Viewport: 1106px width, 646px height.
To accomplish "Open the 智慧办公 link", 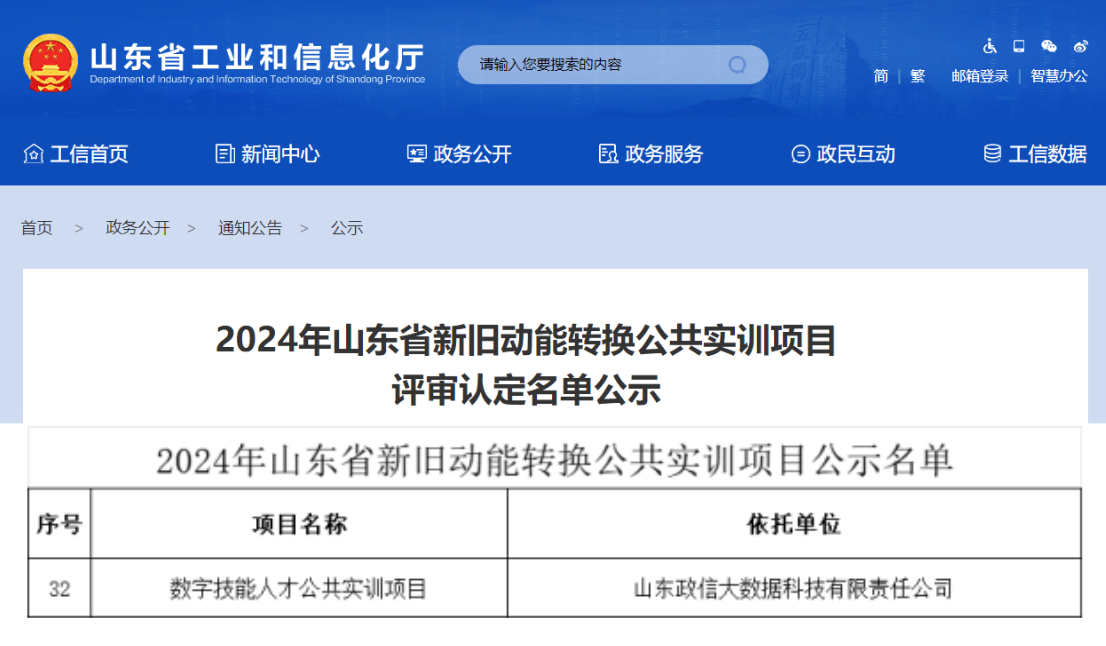I will (x=1059, y=76).
